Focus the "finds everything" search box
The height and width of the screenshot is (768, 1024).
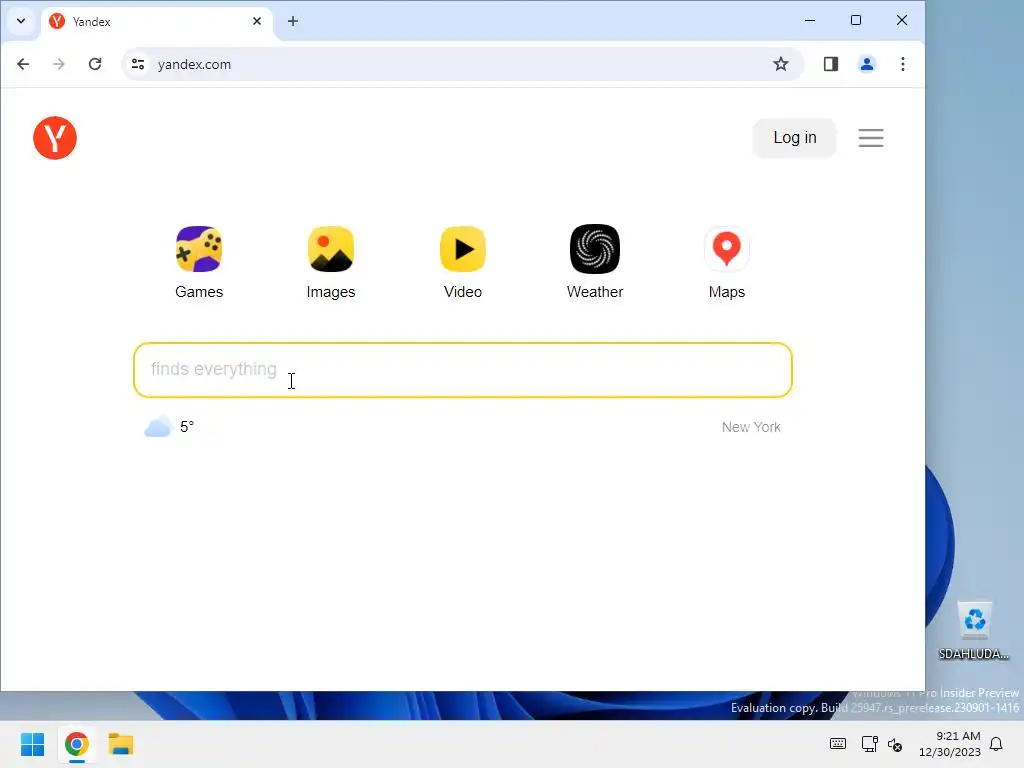pyautogui.click(x=463, y=370)
